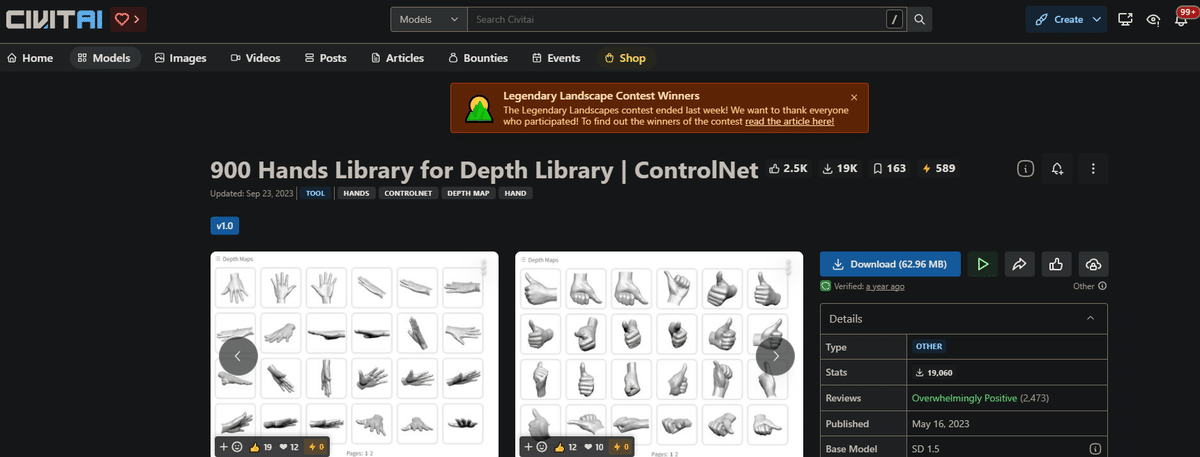Dismiss the Legendary Landscape Contest banner
1200x457 pixels.
click(x=854, y=97)
